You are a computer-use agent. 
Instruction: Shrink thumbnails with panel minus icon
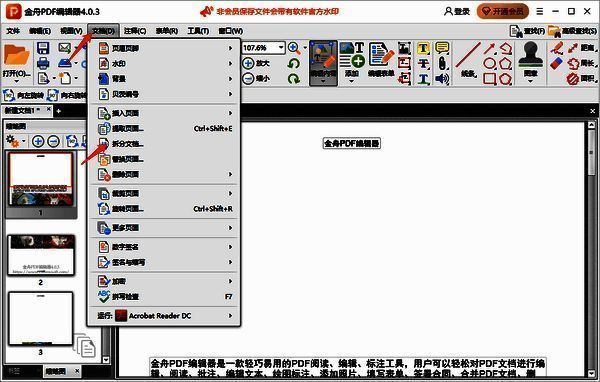(54, 142)
